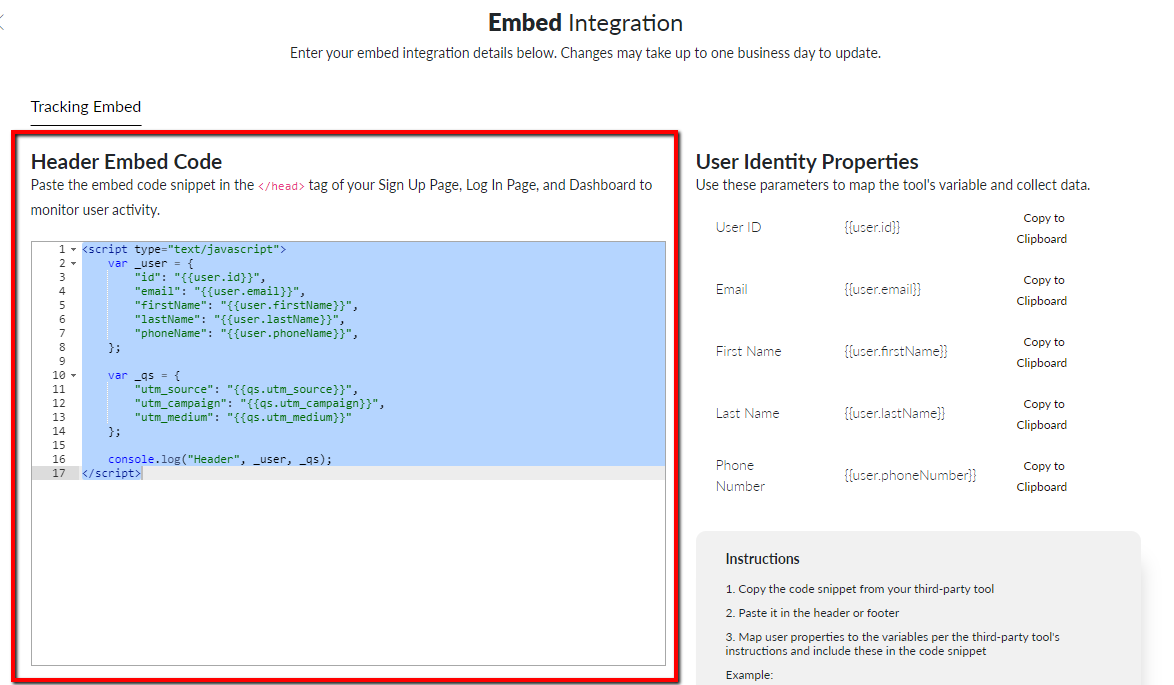Select the {{user.firstName}} parameter text
This screenshot has height=685, width=1174.
click(895, 352)
